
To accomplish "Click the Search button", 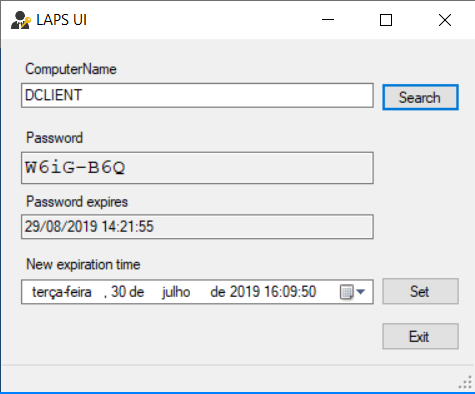I will click(420, 97).
